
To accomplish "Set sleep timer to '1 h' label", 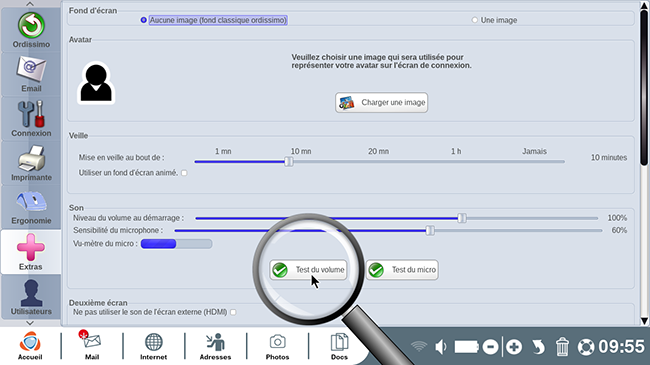I will click(456, 151).
